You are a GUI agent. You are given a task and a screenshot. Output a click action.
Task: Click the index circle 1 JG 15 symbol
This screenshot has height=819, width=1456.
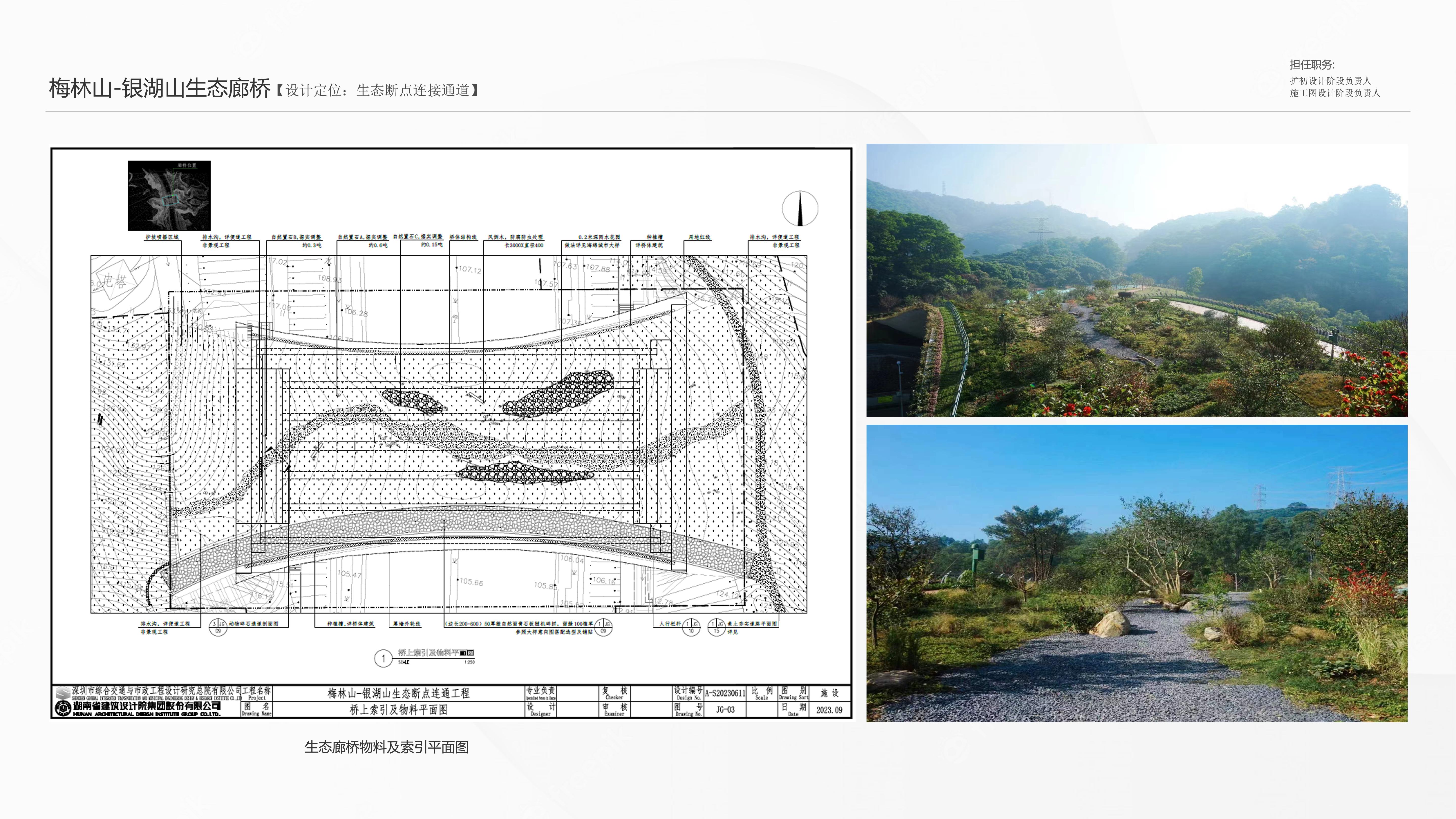point(717,627)
